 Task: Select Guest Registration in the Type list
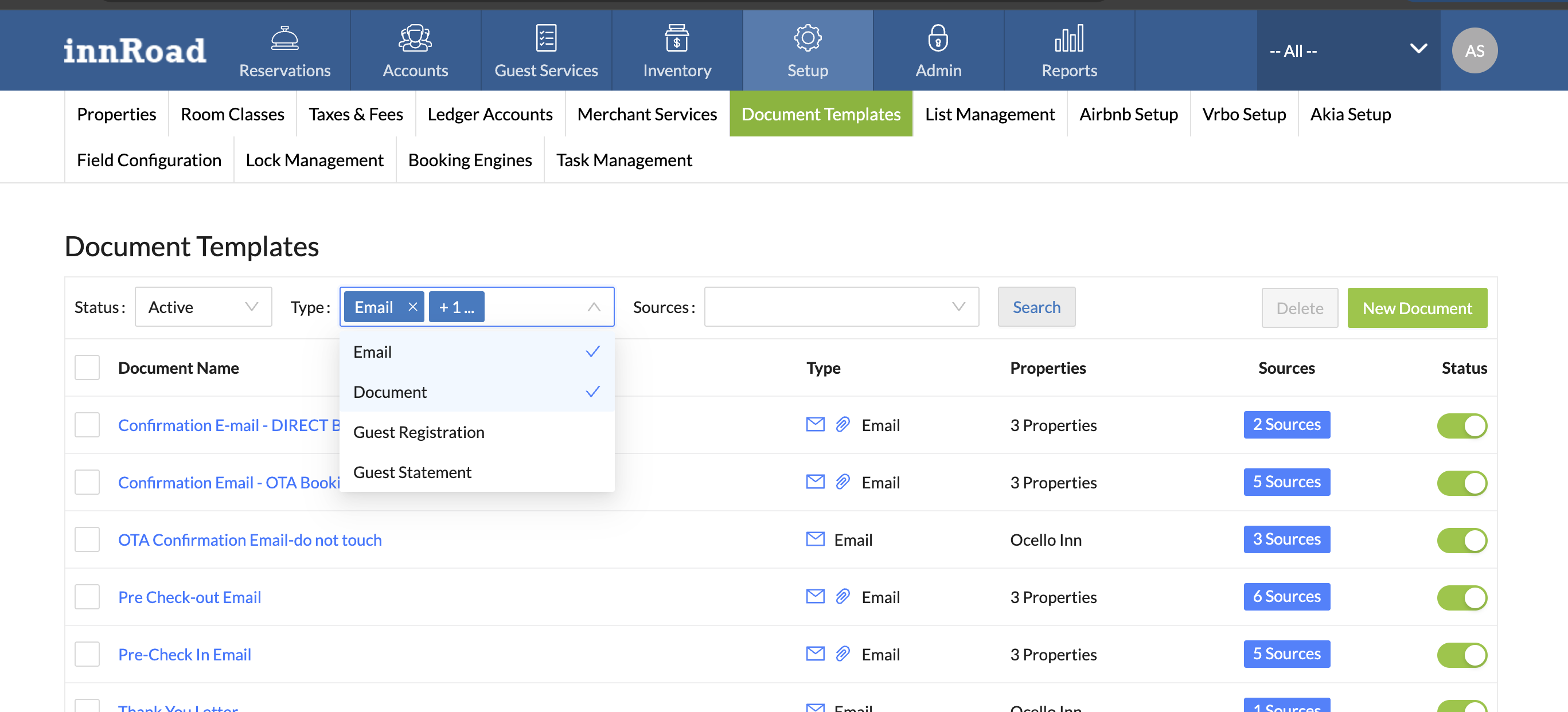click(419, 432)
